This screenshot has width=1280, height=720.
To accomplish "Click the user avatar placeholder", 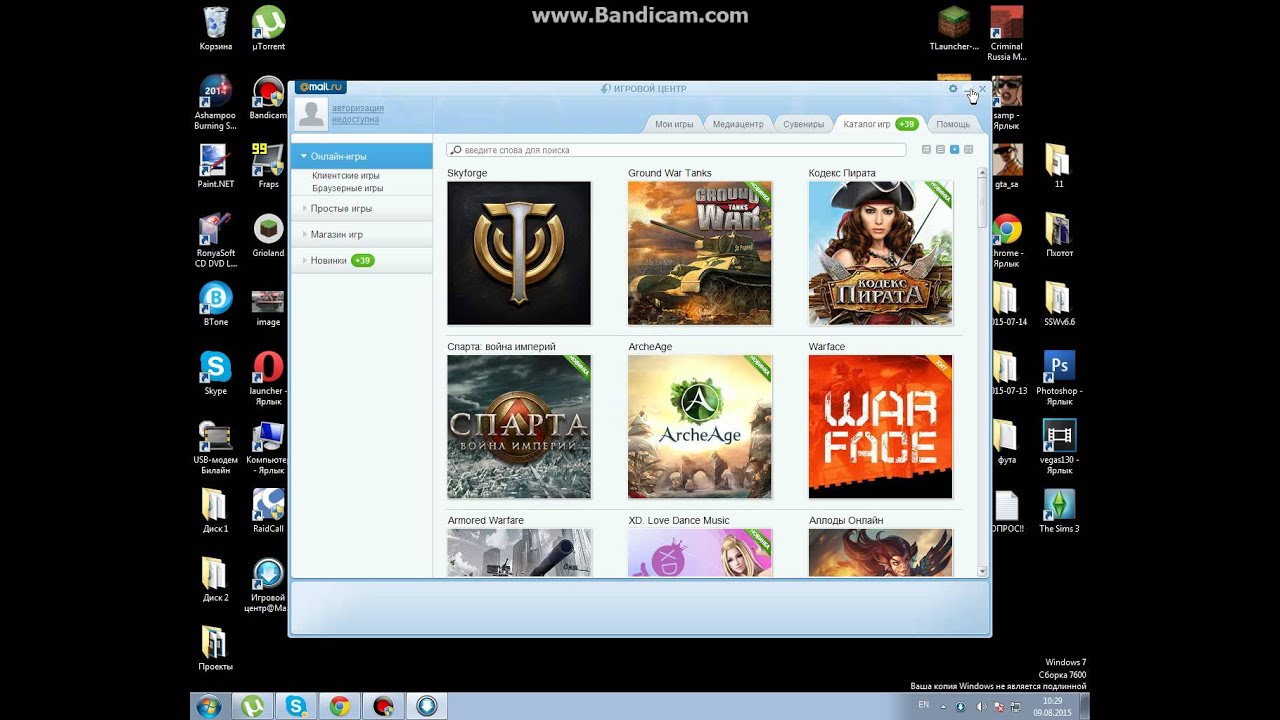I will click(x=311, y=114).
